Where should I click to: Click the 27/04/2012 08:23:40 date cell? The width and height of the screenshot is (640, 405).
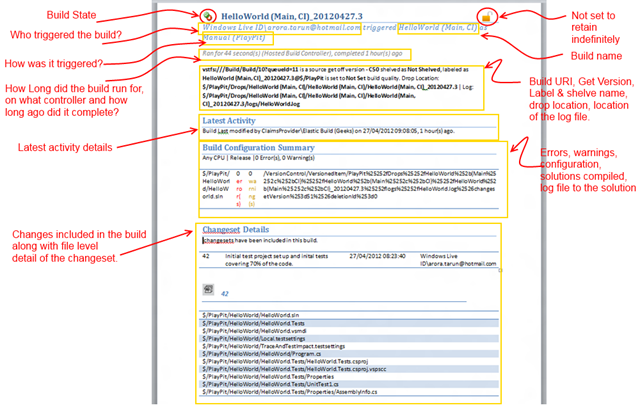pyautogui.click(x=378, y=256)
